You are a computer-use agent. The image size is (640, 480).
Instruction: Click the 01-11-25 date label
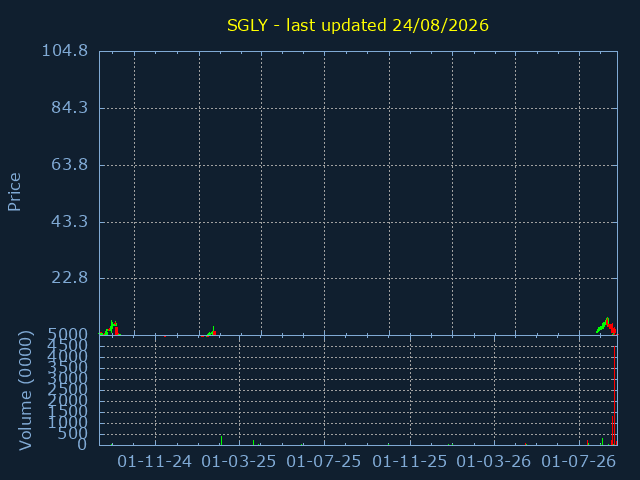click(x=409, y=462)
